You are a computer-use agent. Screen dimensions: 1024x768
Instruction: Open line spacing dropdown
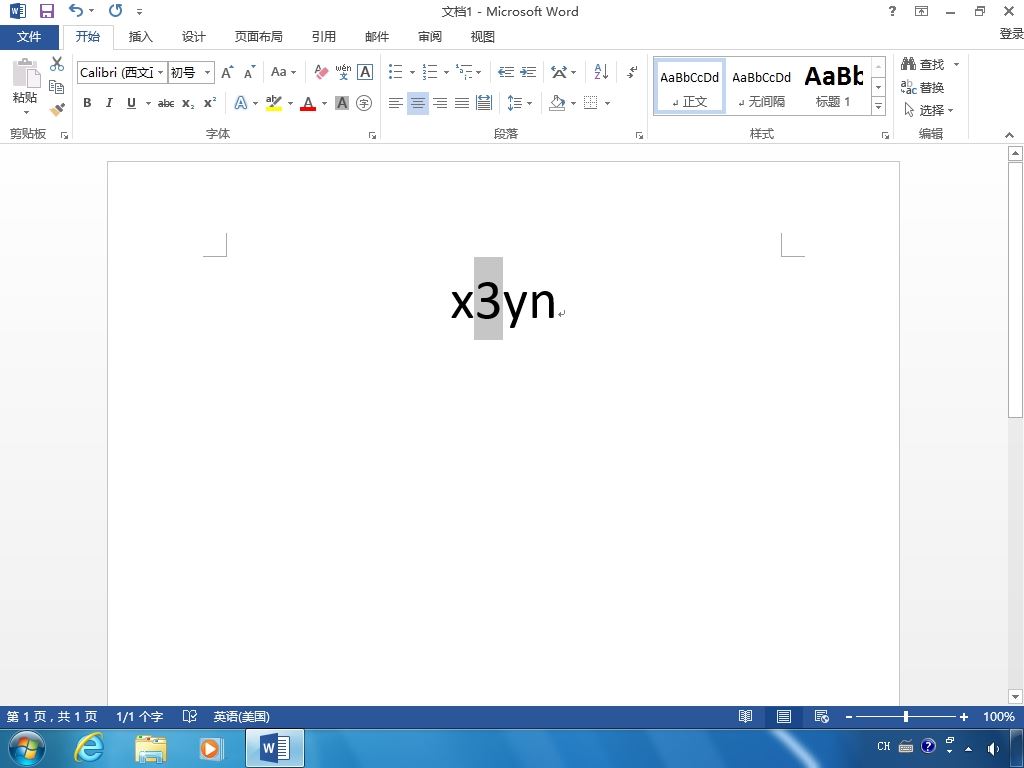(530, 103)
